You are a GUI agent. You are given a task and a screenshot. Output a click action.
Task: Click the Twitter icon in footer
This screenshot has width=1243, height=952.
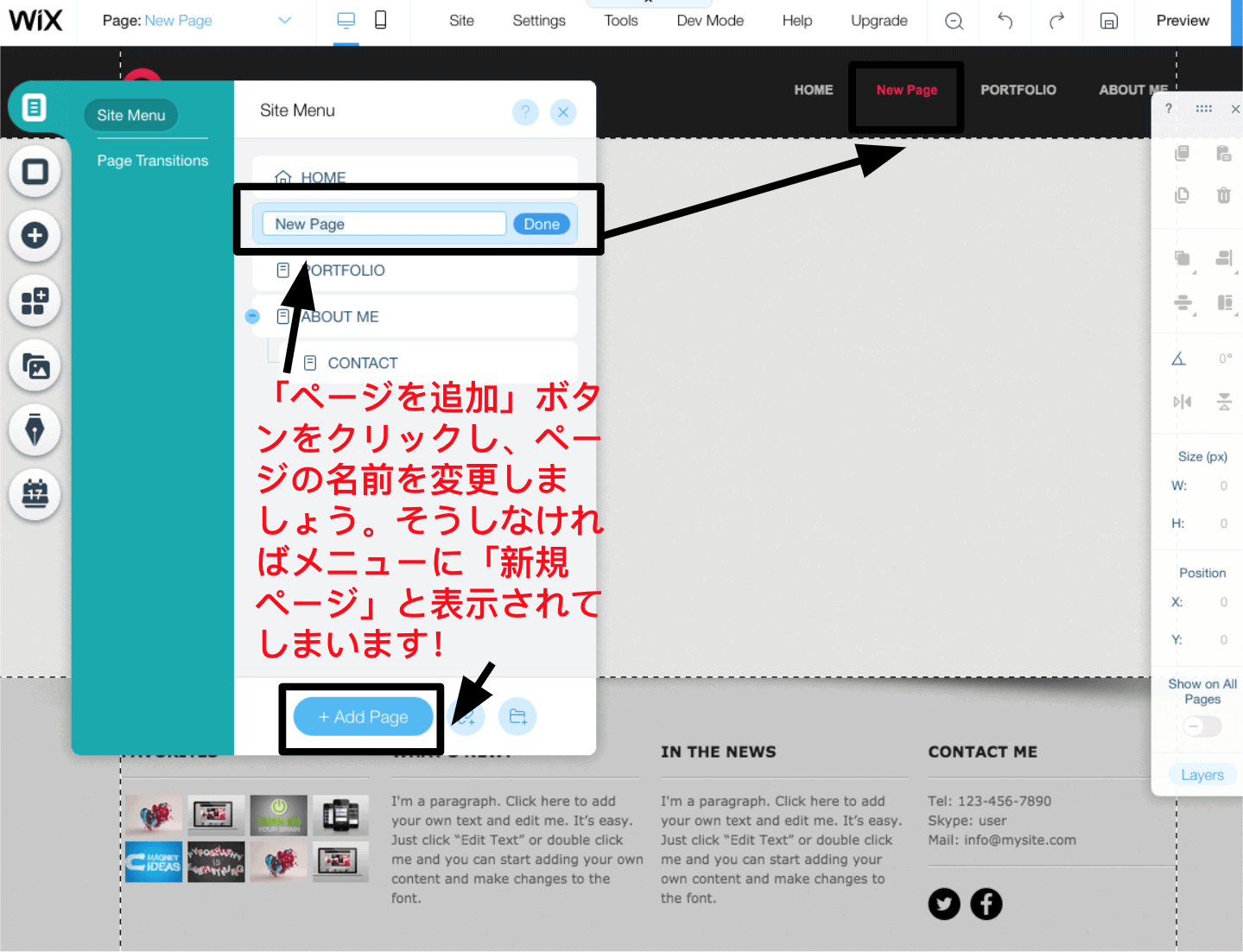(x=944, y=904)
